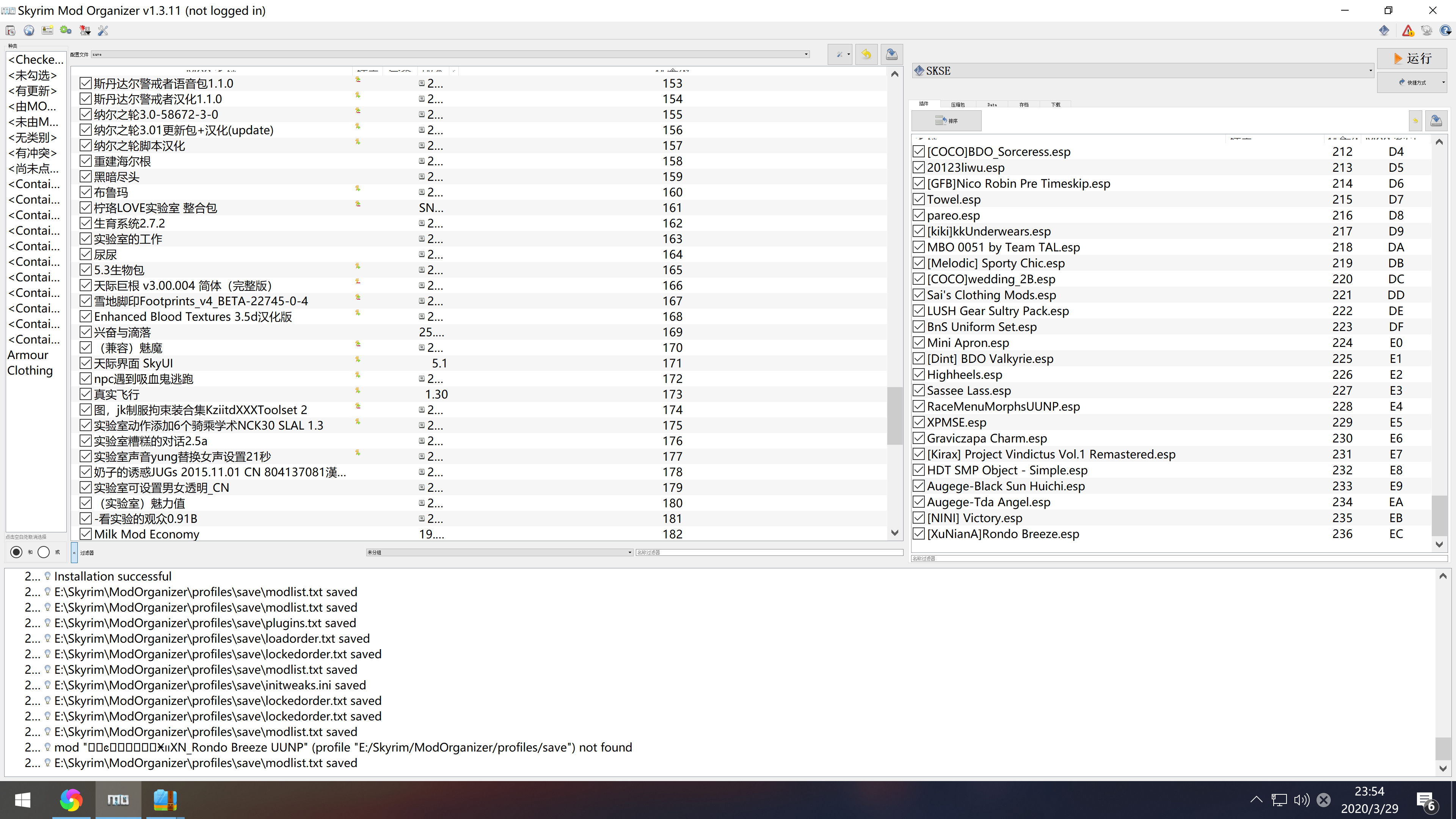Click flag icon on 5.3生物包 row

point(358,266)
